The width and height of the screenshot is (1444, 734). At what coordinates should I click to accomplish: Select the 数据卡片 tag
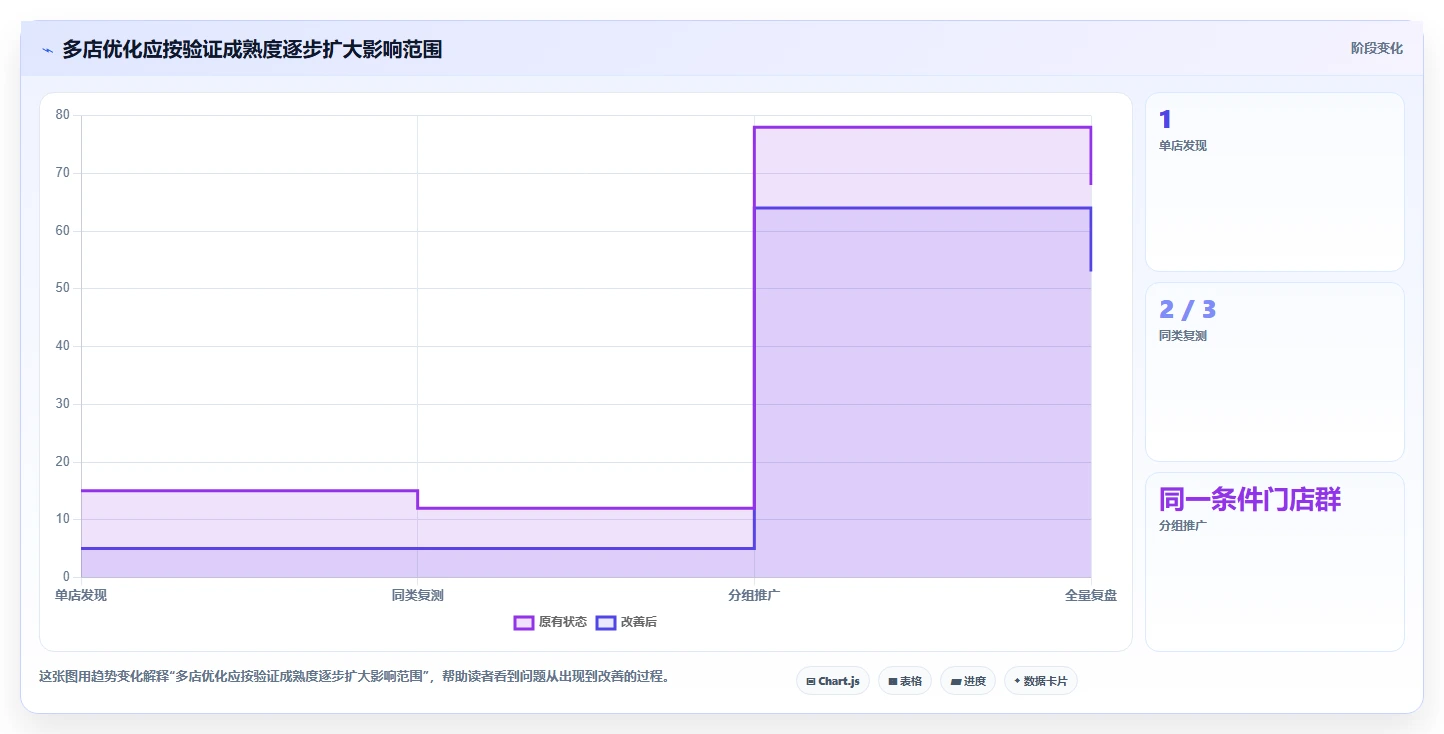click(1041, 681)
